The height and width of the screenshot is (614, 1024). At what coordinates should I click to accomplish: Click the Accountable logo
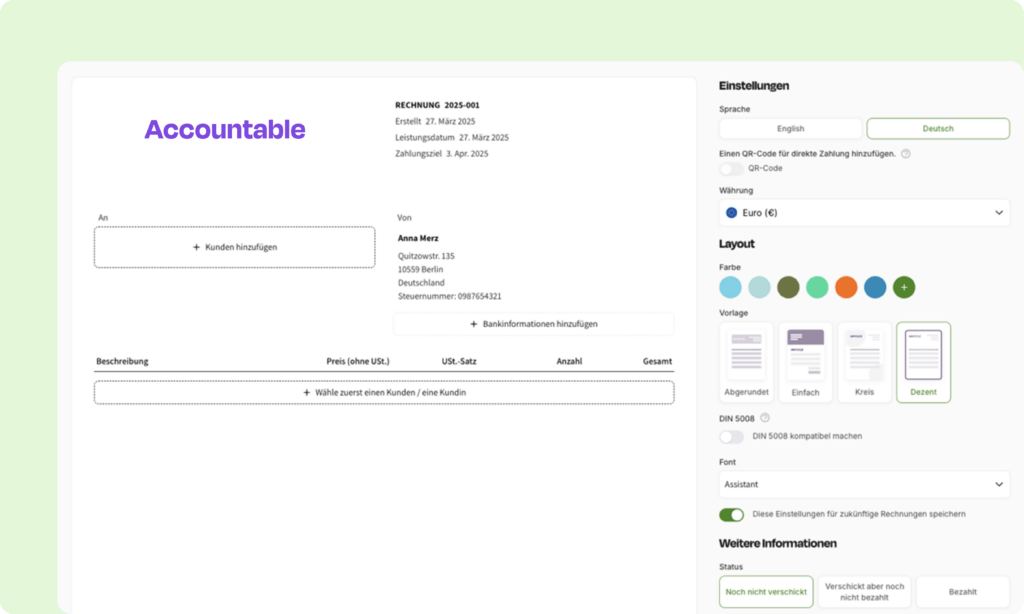(x=225, y=129)
